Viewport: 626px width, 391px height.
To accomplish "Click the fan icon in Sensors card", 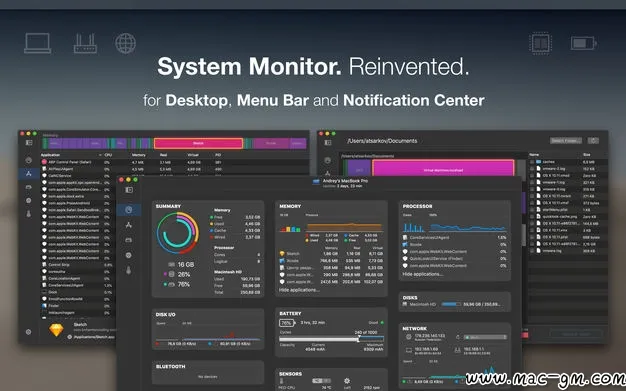I will [347, 381].
